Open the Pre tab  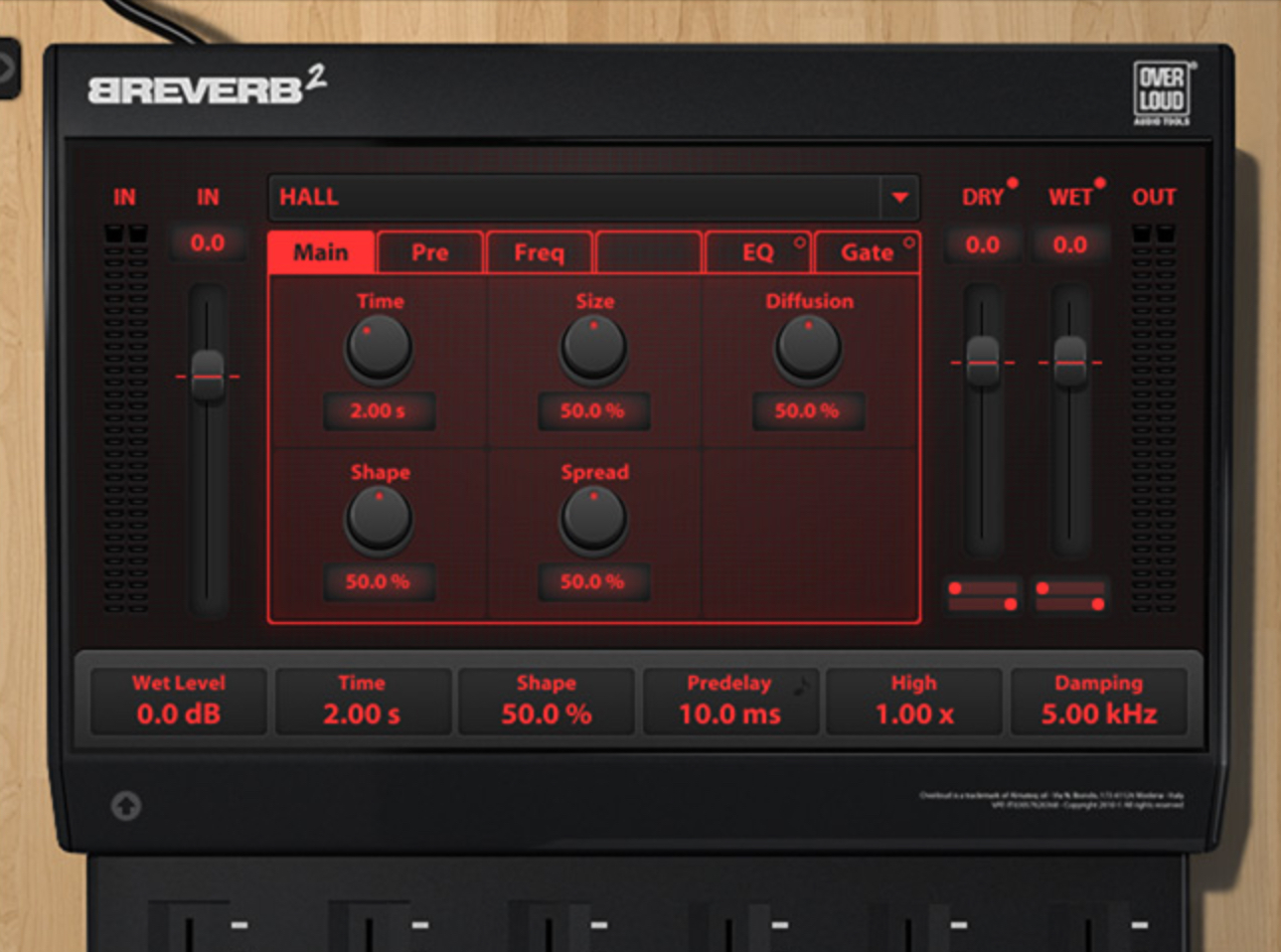(x=430, y=252)
